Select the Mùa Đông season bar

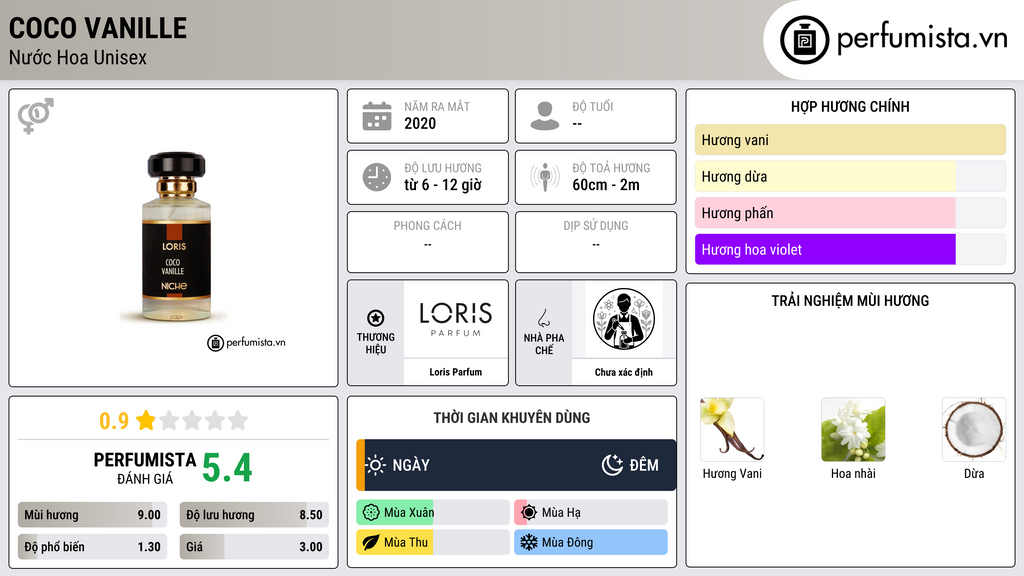(591, 542)
